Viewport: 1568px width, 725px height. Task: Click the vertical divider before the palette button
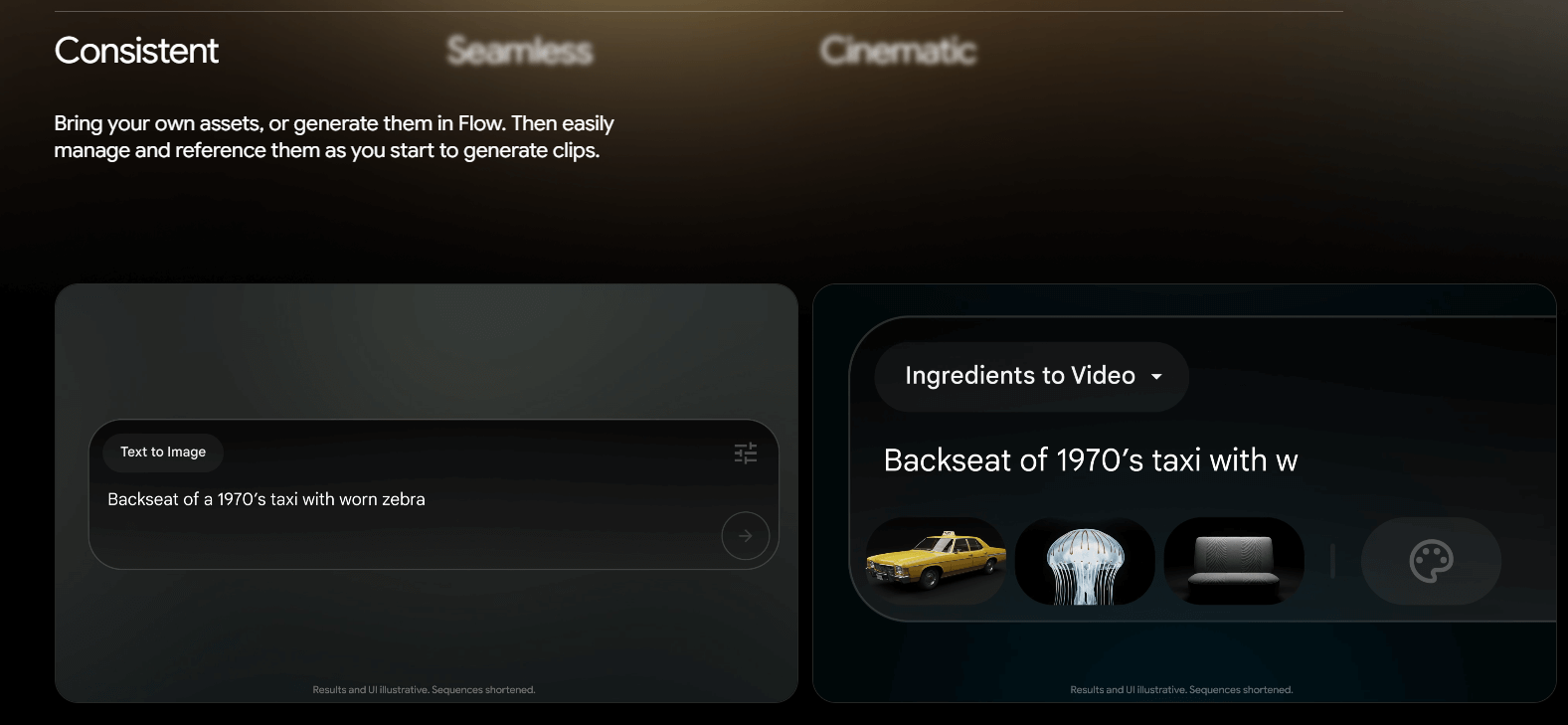coord(1332,562)
